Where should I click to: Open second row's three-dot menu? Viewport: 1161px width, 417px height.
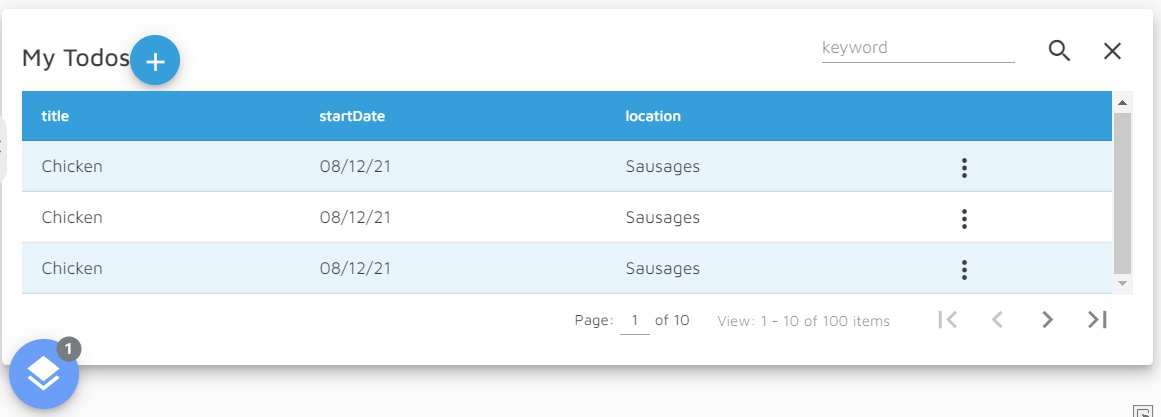964,219
